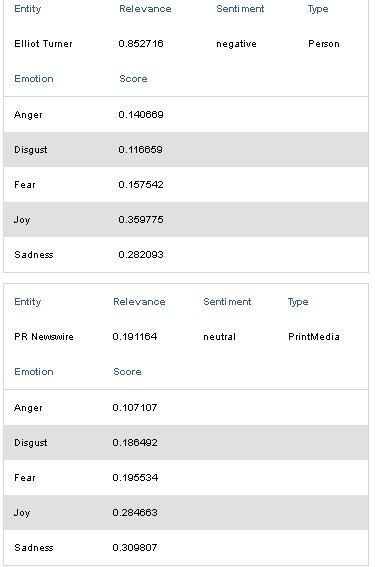Image resolution: width=375 pixels, height=567 pixels.
Task: Click the Score header above 0.140669
Action: [133, 78]
